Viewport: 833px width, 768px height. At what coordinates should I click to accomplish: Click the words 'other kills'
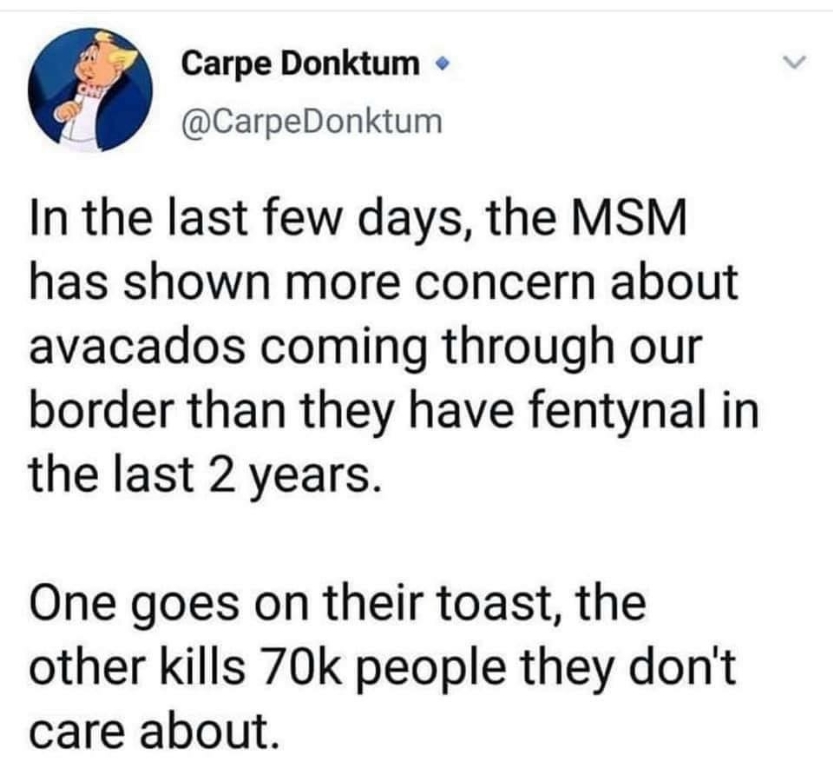click(x=137, y=668)
